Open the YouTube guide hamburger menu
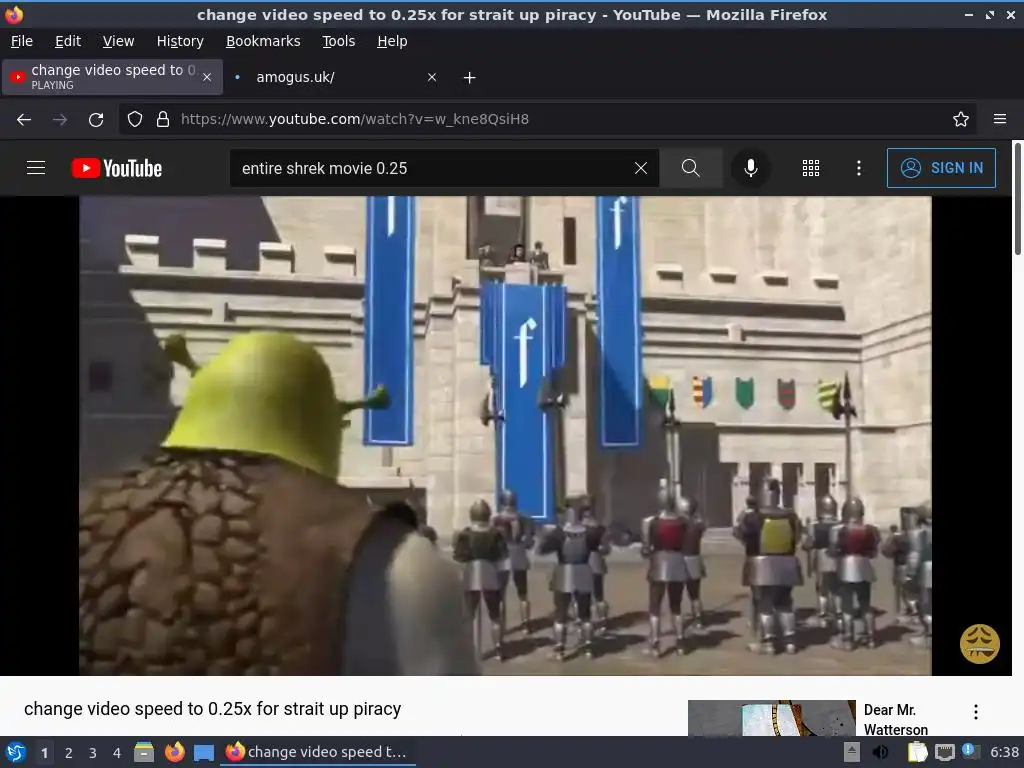Screen dimensions: 1024x768 click(x=36, y=168)
